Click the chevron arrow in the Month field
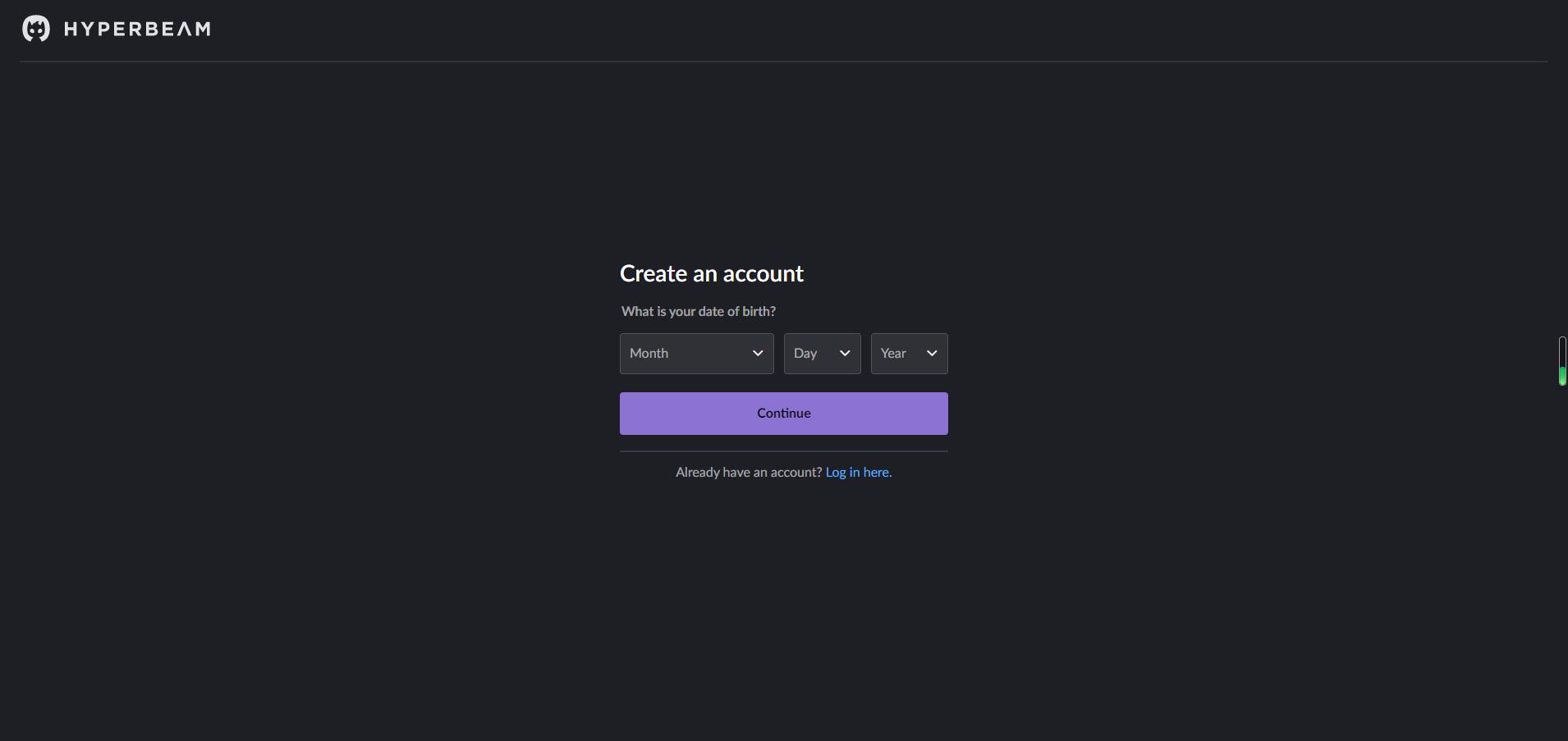This screenshot has height=741, width=1568. click(x=758, y=354)
